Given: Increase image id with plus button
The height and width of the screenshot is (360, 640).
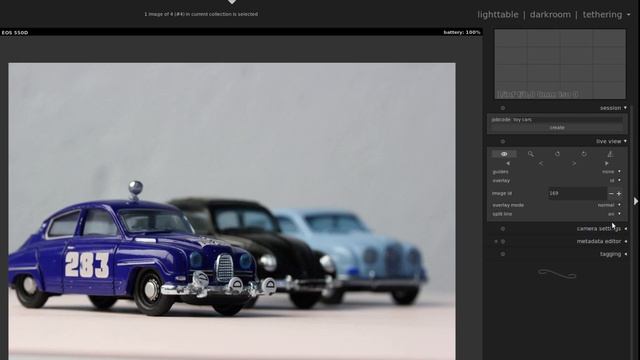Looking at the screenshot, I should 619,193.
